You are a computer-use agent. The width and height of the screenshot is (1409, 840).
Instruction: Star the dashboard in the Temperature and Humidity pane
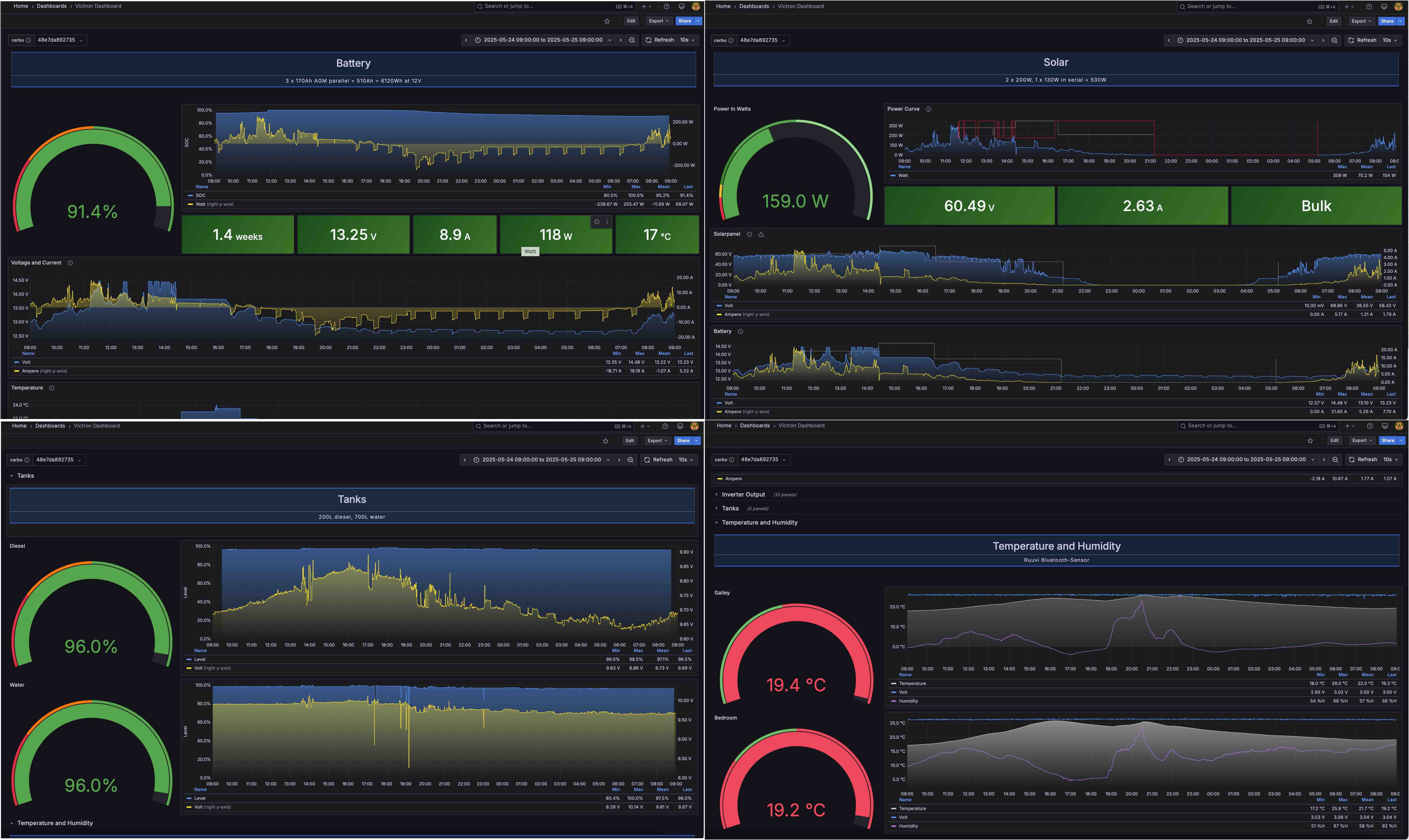point(1310,440)
